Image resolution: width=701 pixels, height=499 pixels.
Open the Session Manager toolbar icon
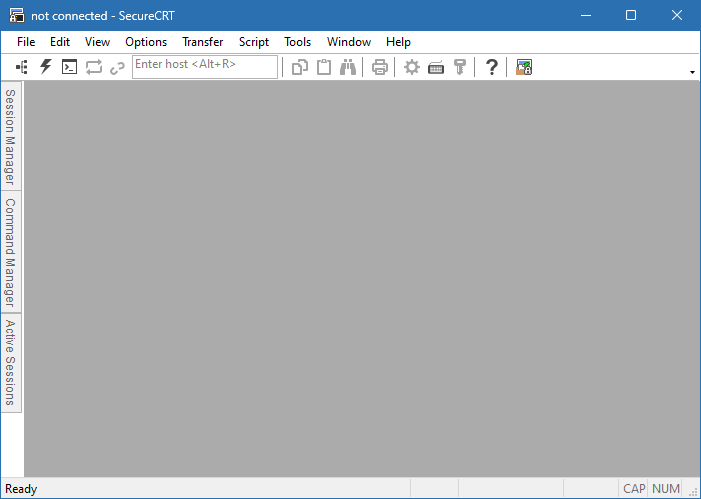click(x=22, y=67)
